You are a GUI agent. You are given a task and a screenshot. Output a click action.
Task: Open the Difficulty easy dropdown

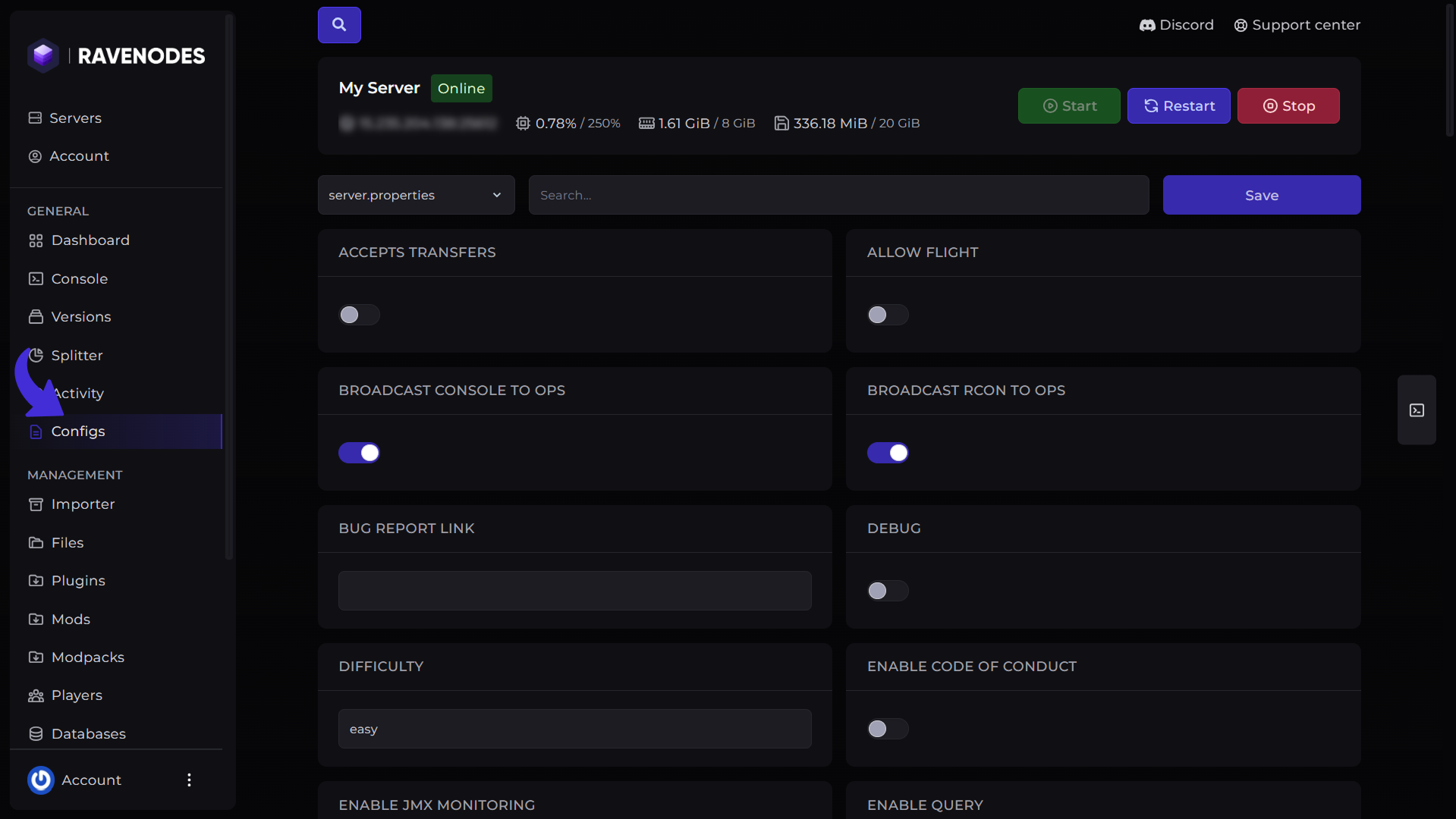point(574,729)
